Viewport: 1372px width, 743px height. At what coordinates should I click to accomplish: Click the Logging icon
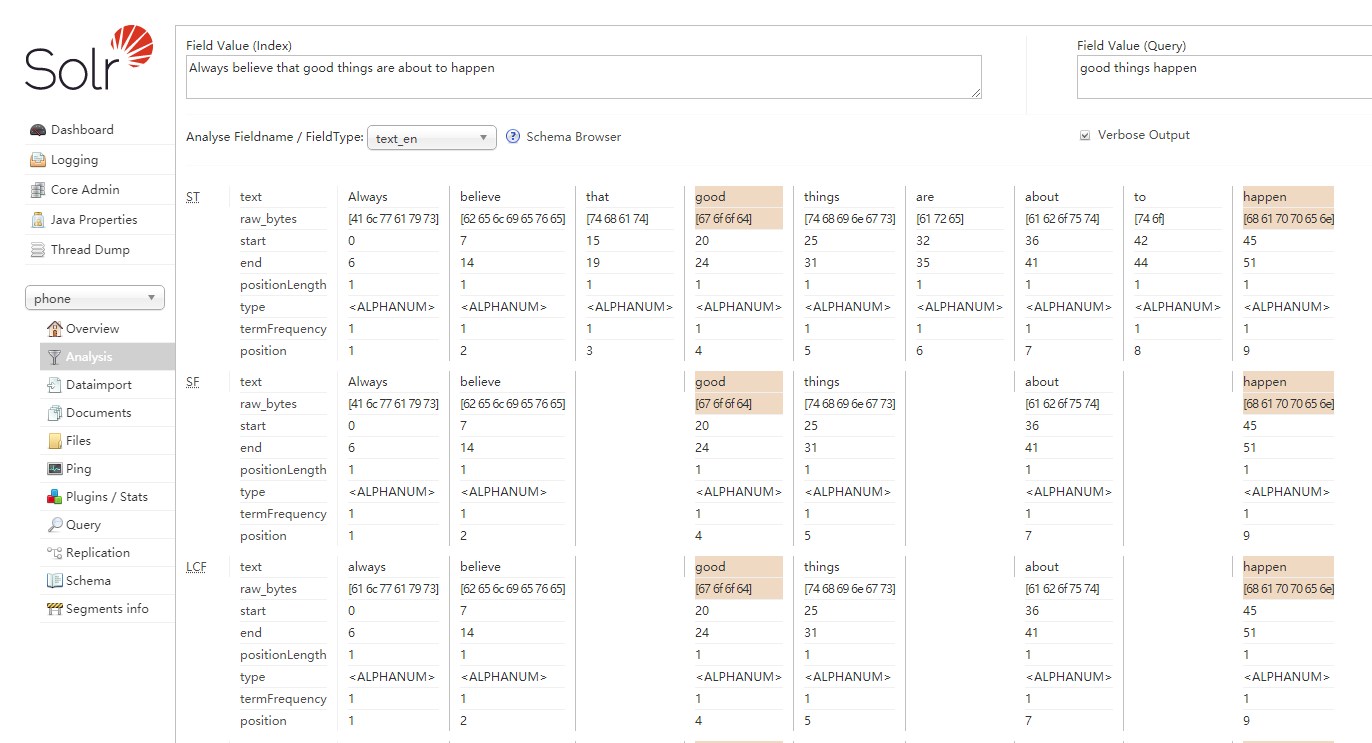click(x=38, y=160)
